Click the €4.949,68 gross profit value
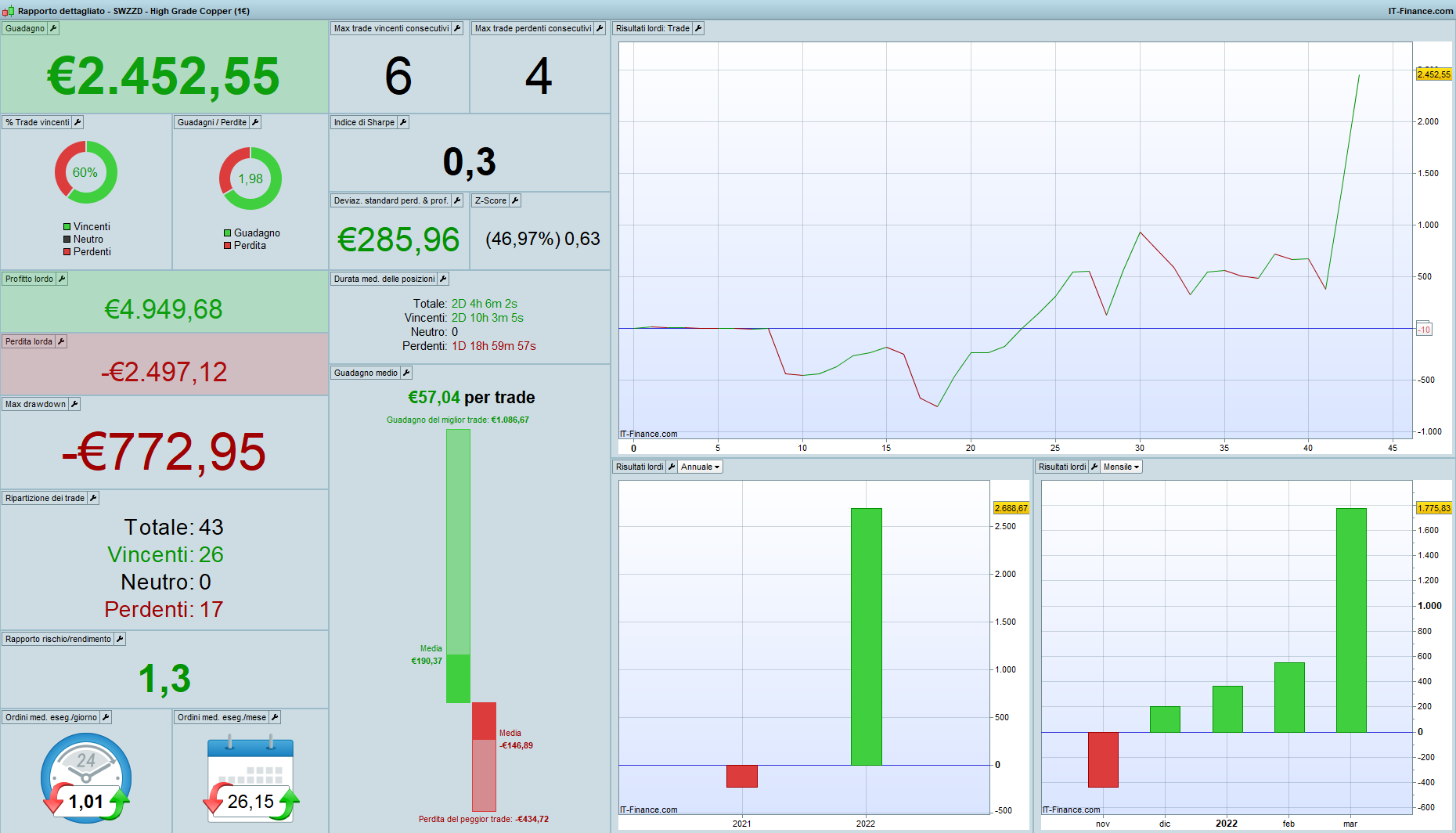The width and height of the screenshot is (1456, 833). coord(164,309)
